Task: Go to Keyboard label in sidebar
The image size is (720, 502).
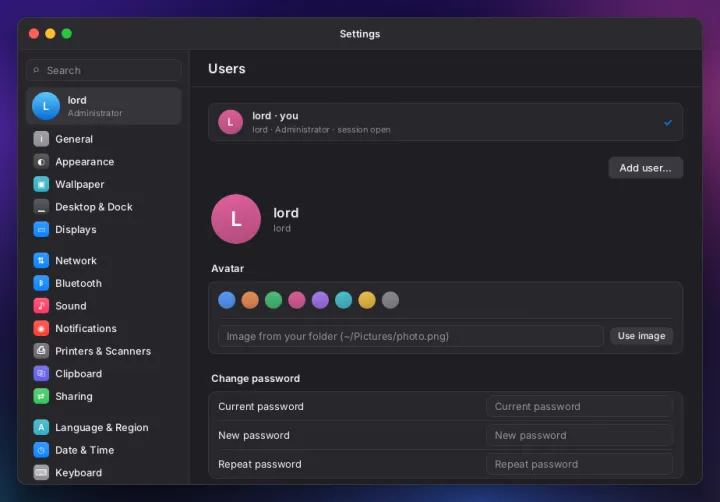Action: click(79, 473)
